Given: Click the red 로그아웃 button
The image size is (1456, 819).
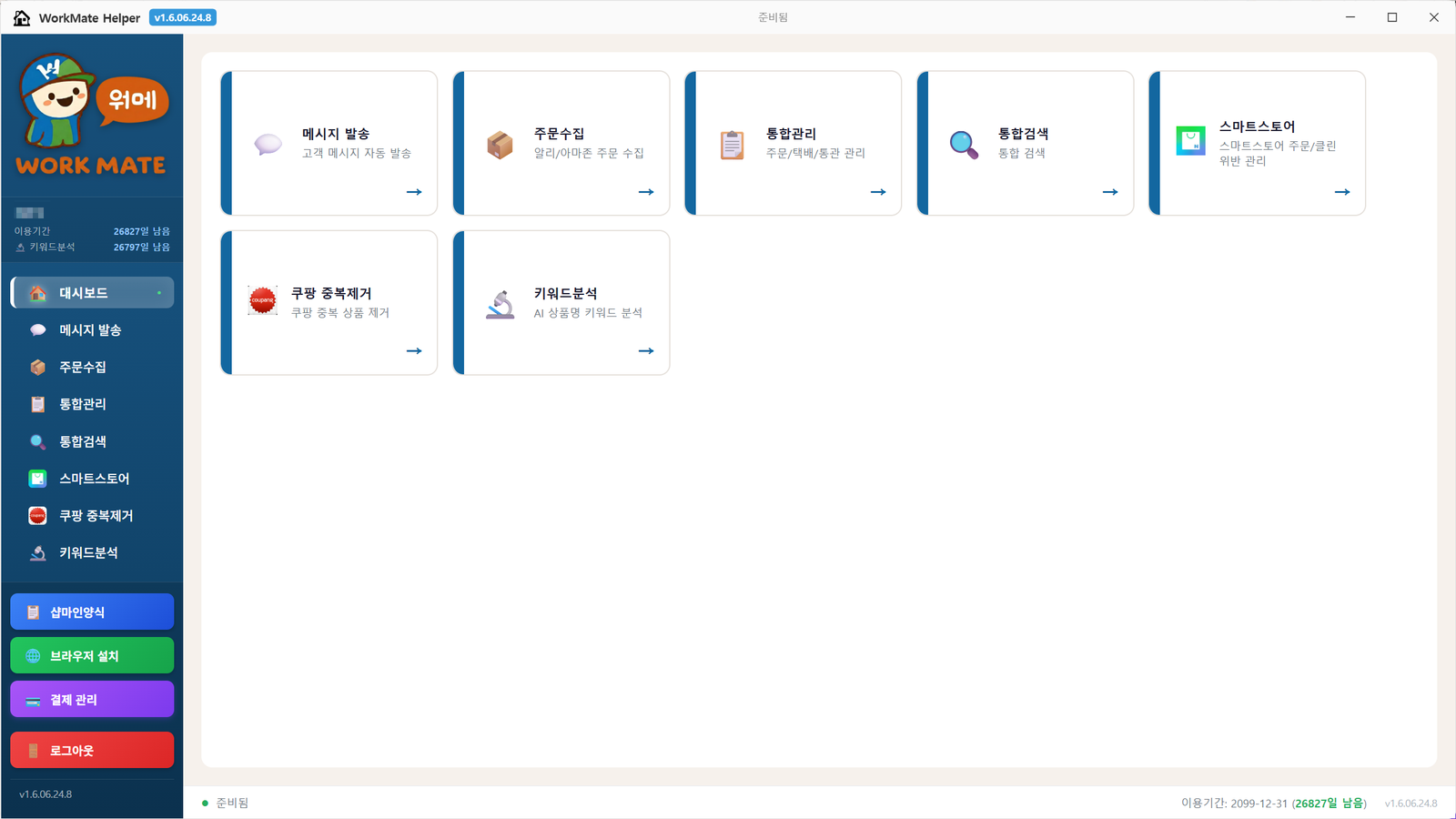Looking at the screenshot, I should tap(92, 750).
